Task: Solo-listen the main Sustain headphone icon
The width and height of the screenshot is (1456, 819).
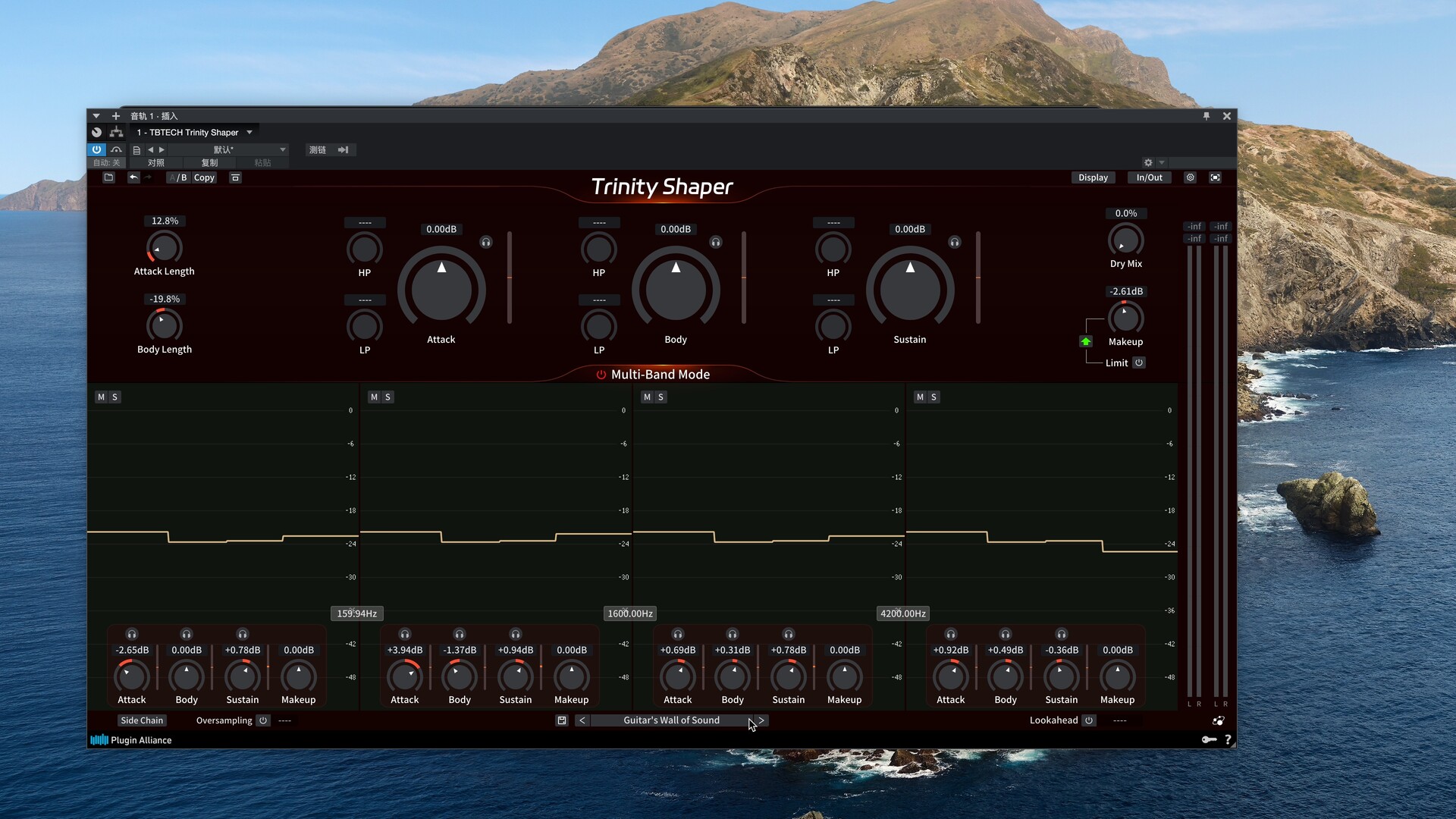Action: pos(955,242)
